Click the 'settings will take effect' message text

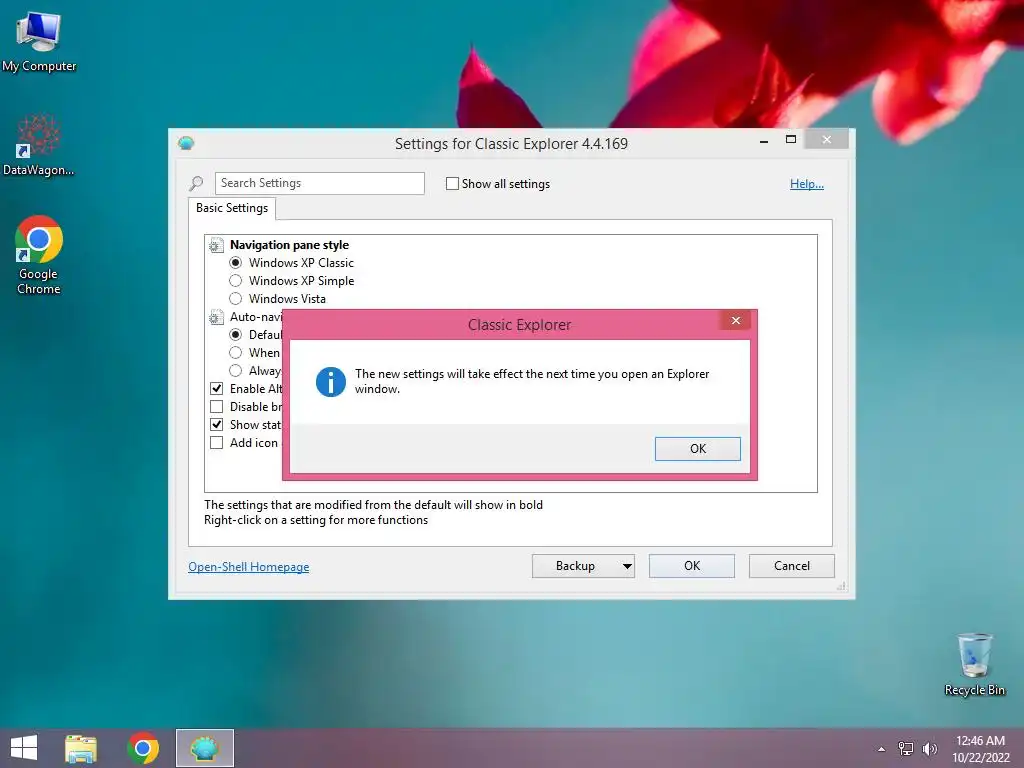[x=532, y=381]
